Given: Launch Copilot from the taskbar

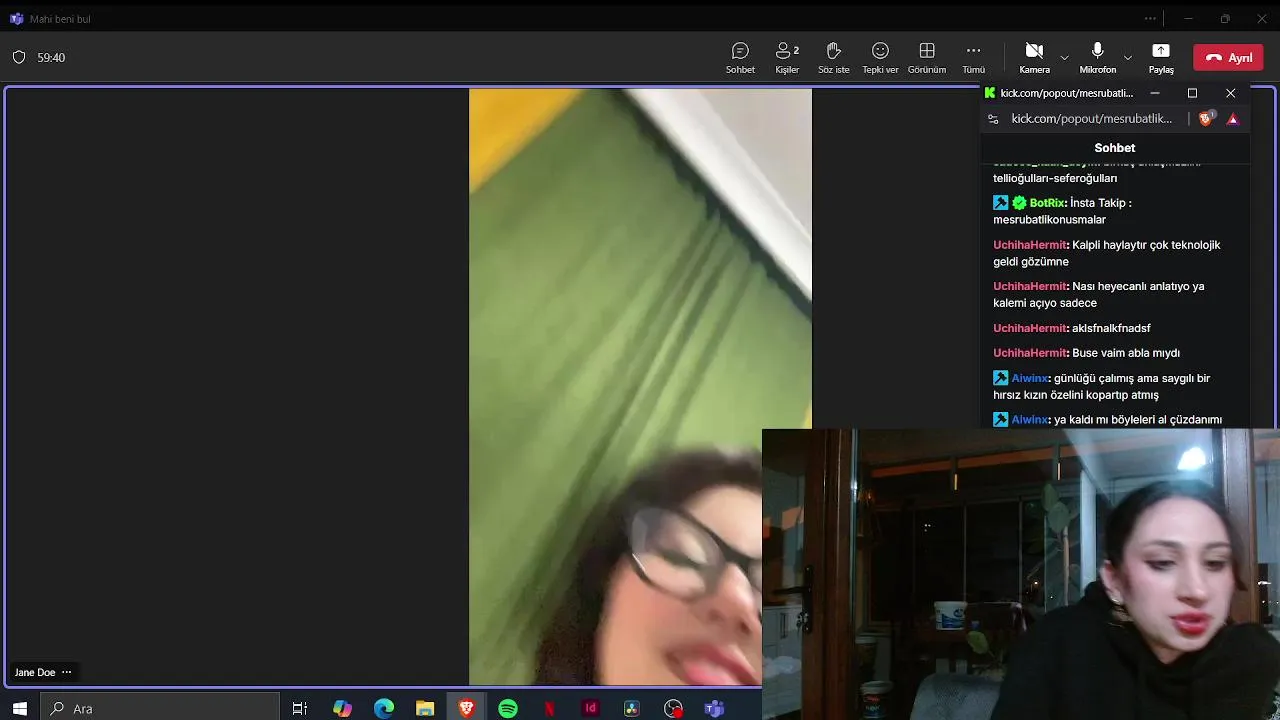Looking at the screenshot, I should tap(342, 708).
